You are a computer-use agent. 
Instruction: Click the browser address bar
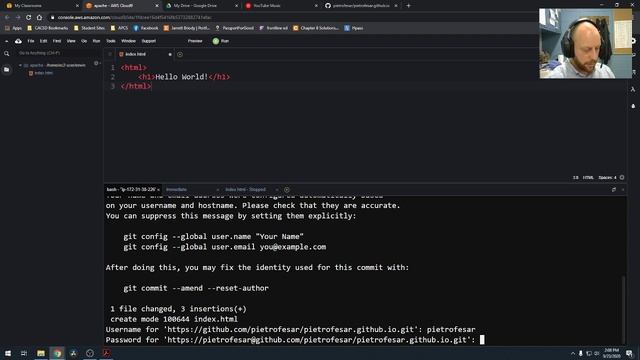[x=286, y=17]
